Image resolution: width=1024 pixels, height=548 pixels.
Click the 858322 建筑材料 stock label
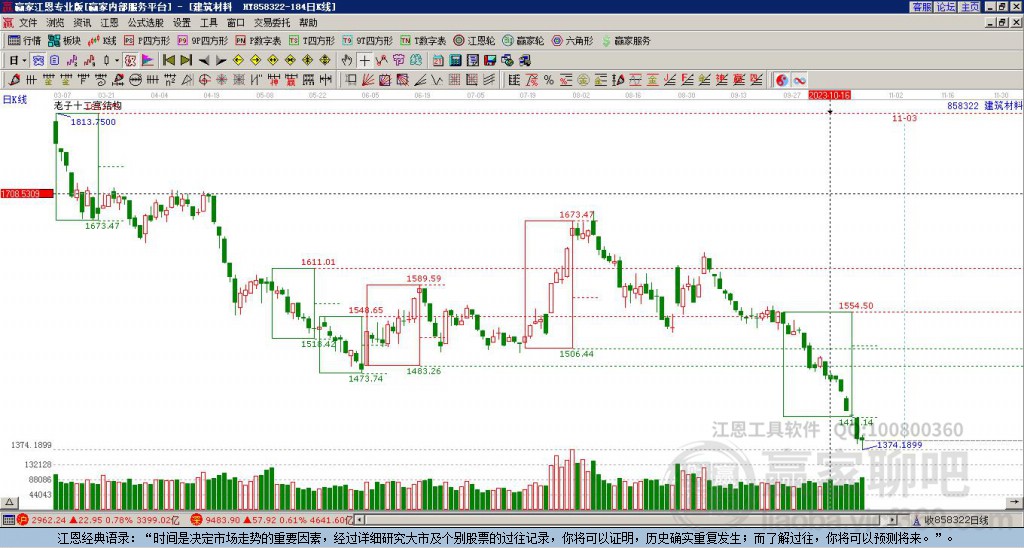point(985,105)
